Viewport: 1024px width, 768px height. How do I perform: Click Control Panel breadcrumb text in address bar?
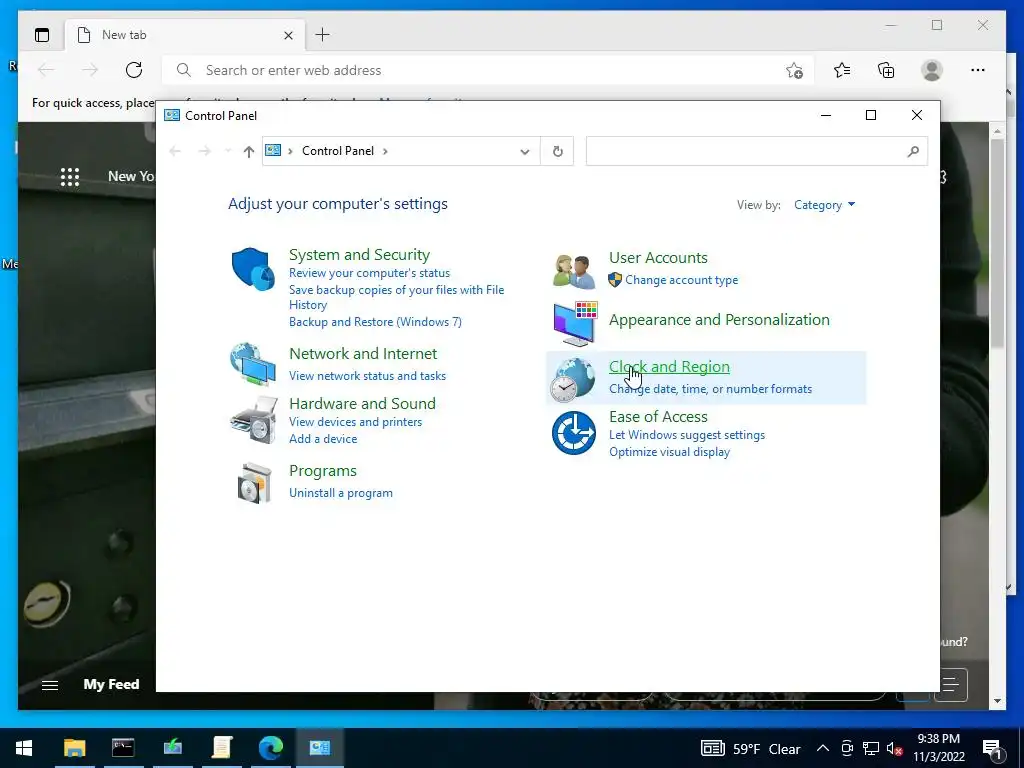click(338, 152)
